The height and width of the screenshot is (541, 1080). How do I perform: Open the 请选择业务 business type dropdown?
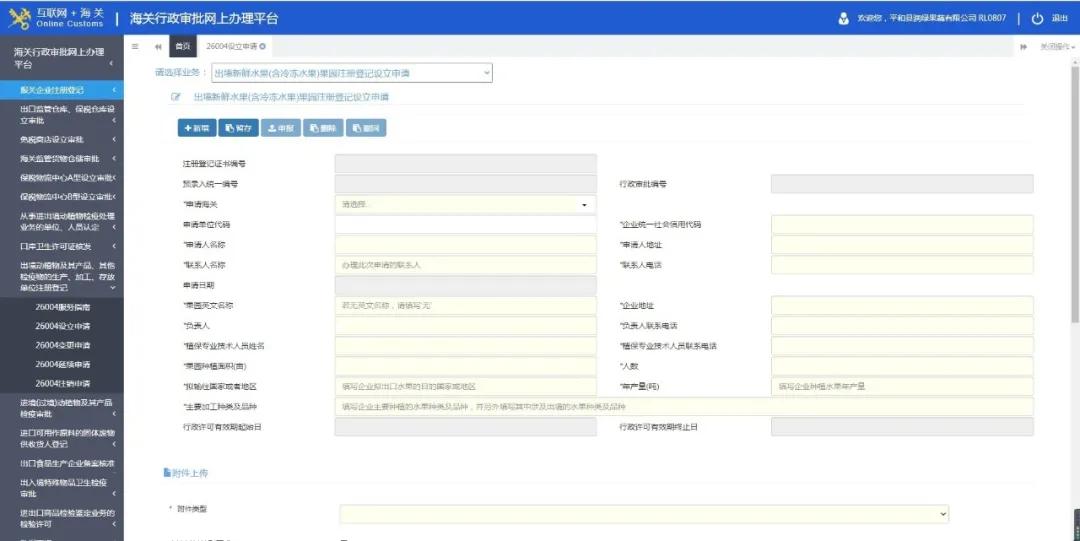(x=350, y=73)
